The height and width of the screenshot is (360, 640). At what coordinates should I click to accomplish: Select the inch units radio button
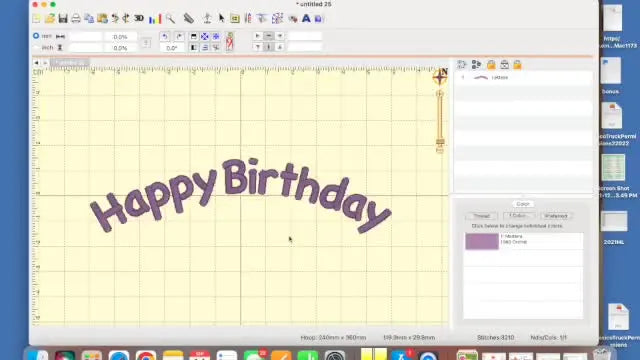36,47
